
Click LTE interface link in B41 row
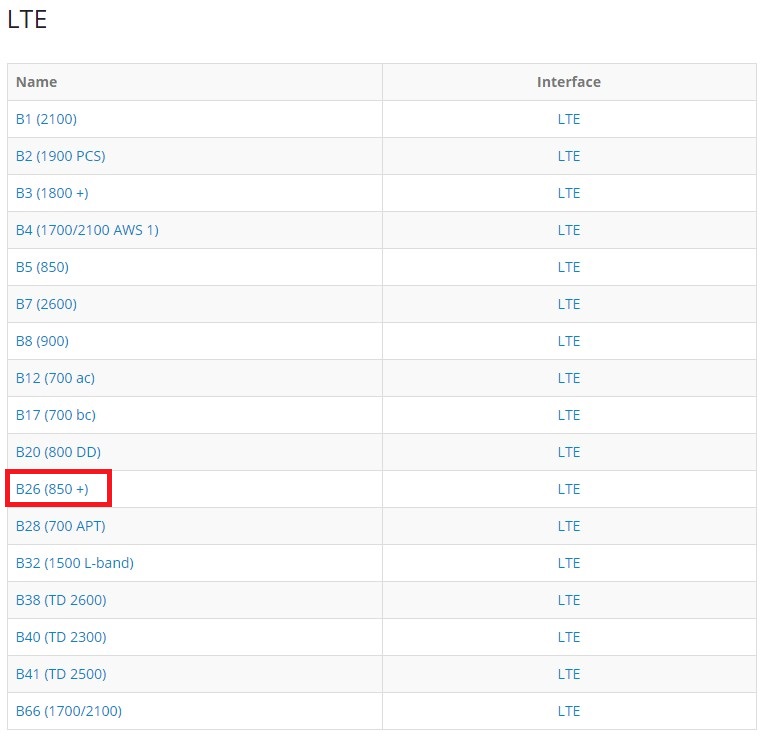pos(569,674)
